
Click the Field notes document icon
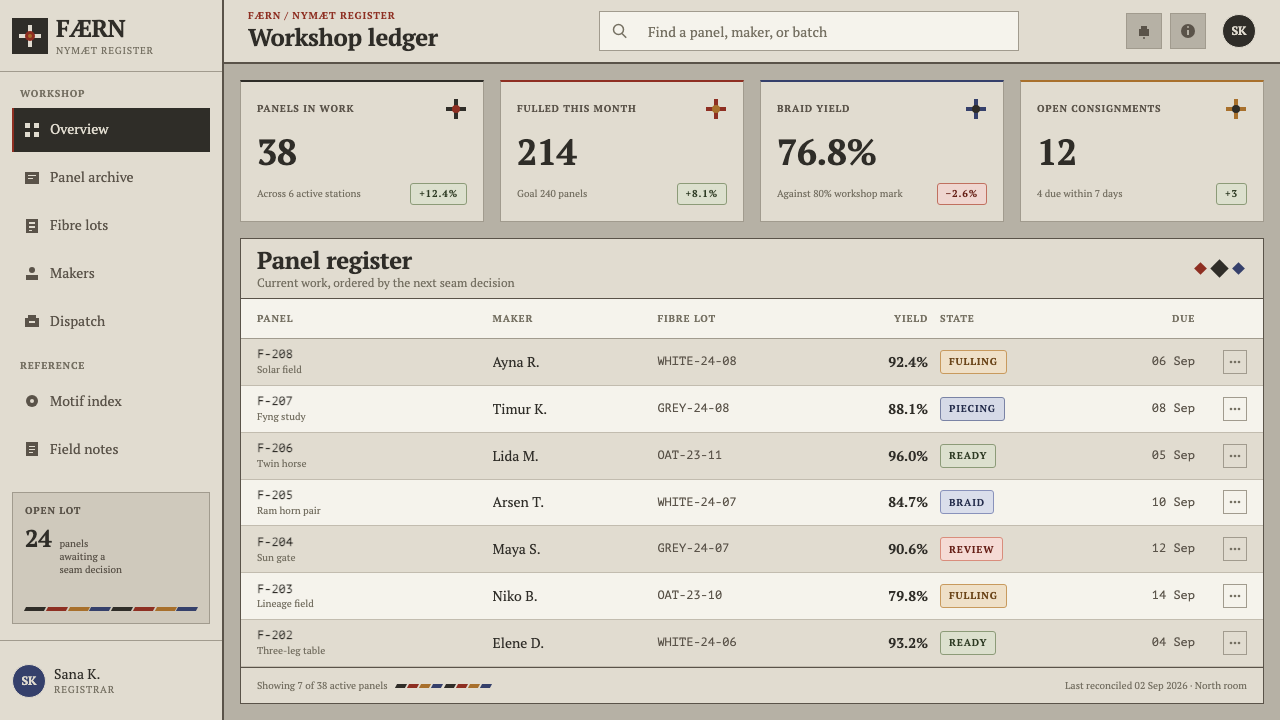32,450
